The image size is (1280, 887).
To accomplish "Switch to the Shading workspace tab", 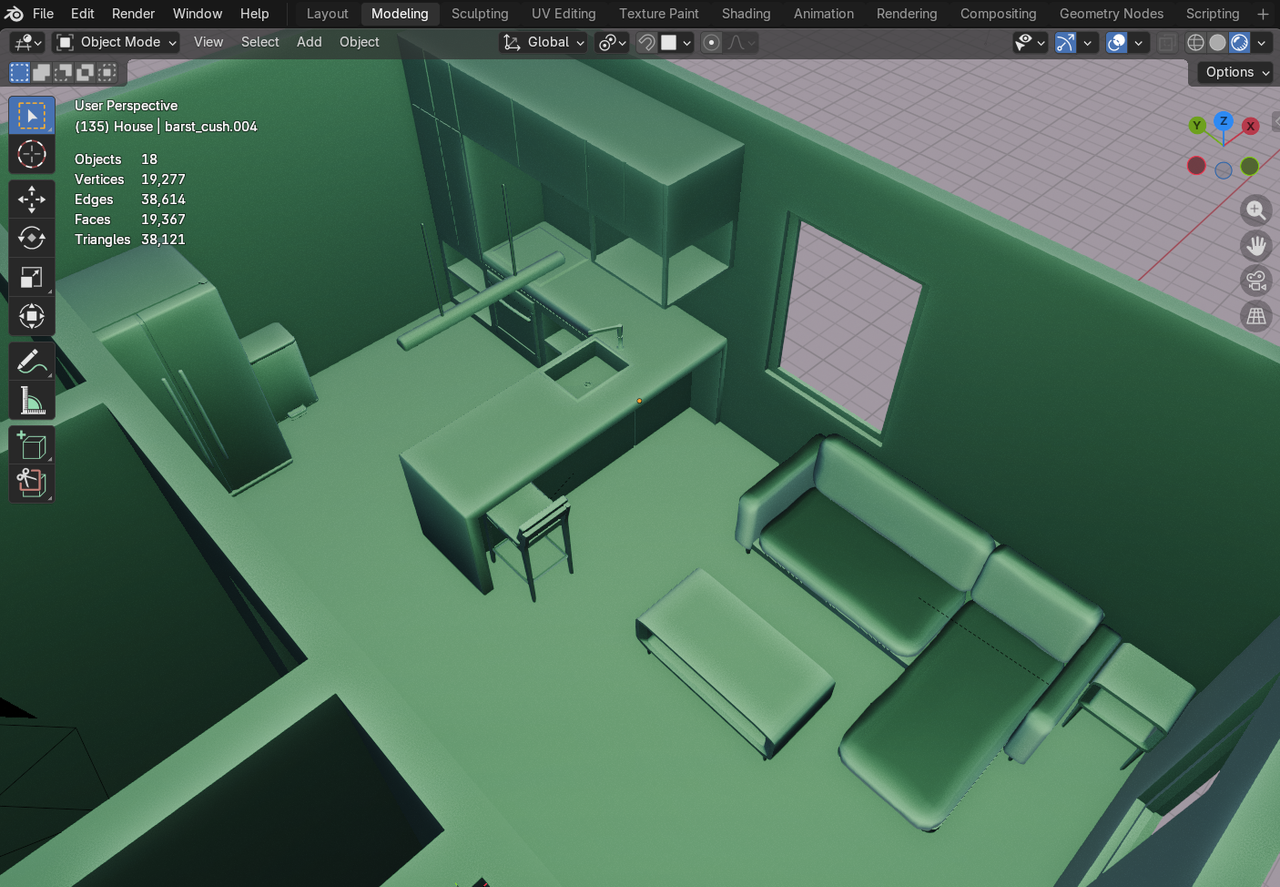I will (746, 13).
